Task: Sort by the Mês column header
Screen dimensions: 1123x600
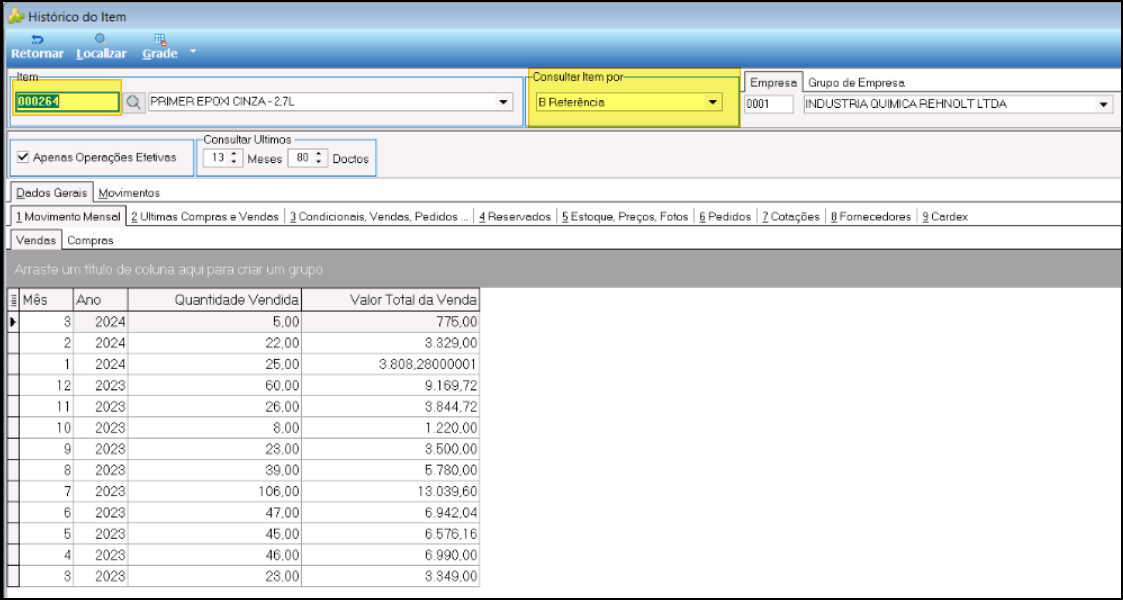Action: click(47, 300)
